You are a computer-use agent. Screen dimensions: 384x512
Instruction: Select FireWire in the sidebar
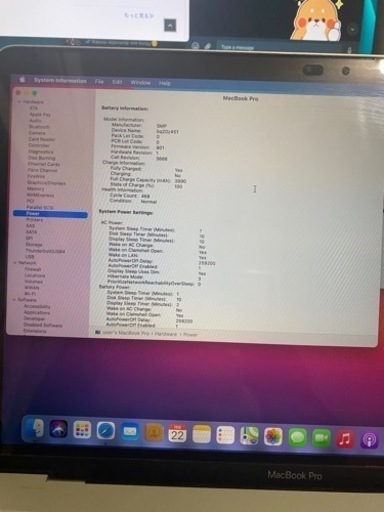coord(36,176)
